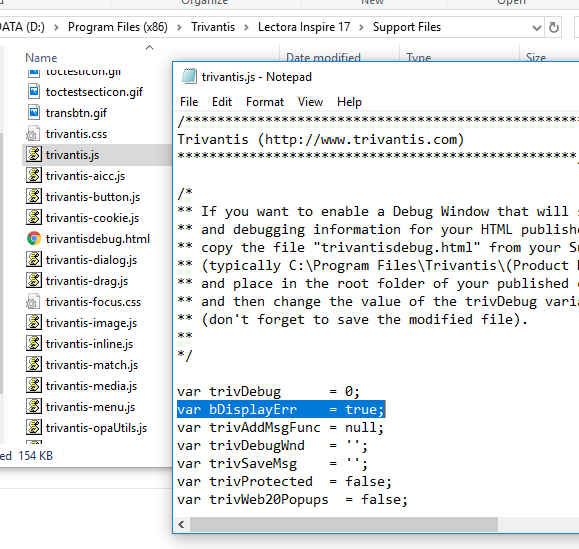Open the Notepad View menu
The width and height of the screenshot is (579, 549).
coord(310,102)
